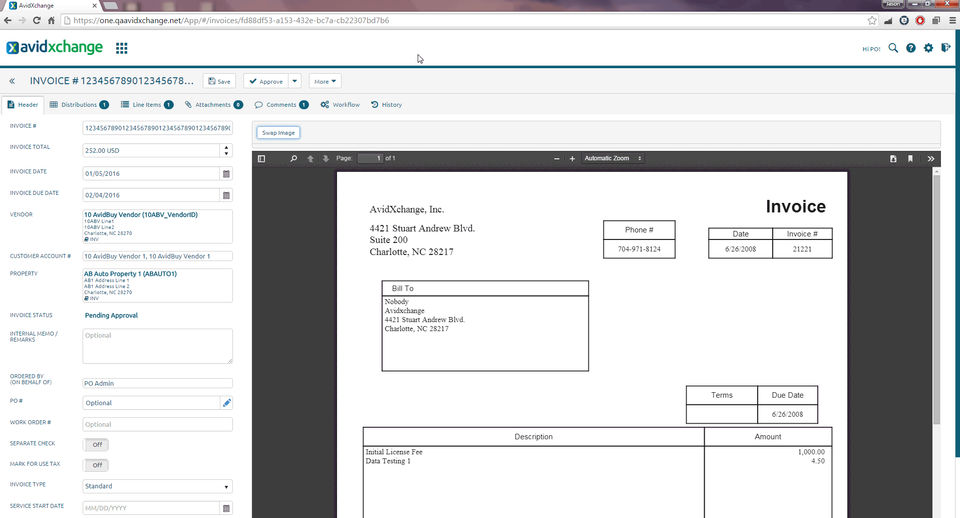The height and width of the screenshot is (518, 960).
Task: Toggle the Mark For Use Tax switch
Action: (x=96, y=465)
